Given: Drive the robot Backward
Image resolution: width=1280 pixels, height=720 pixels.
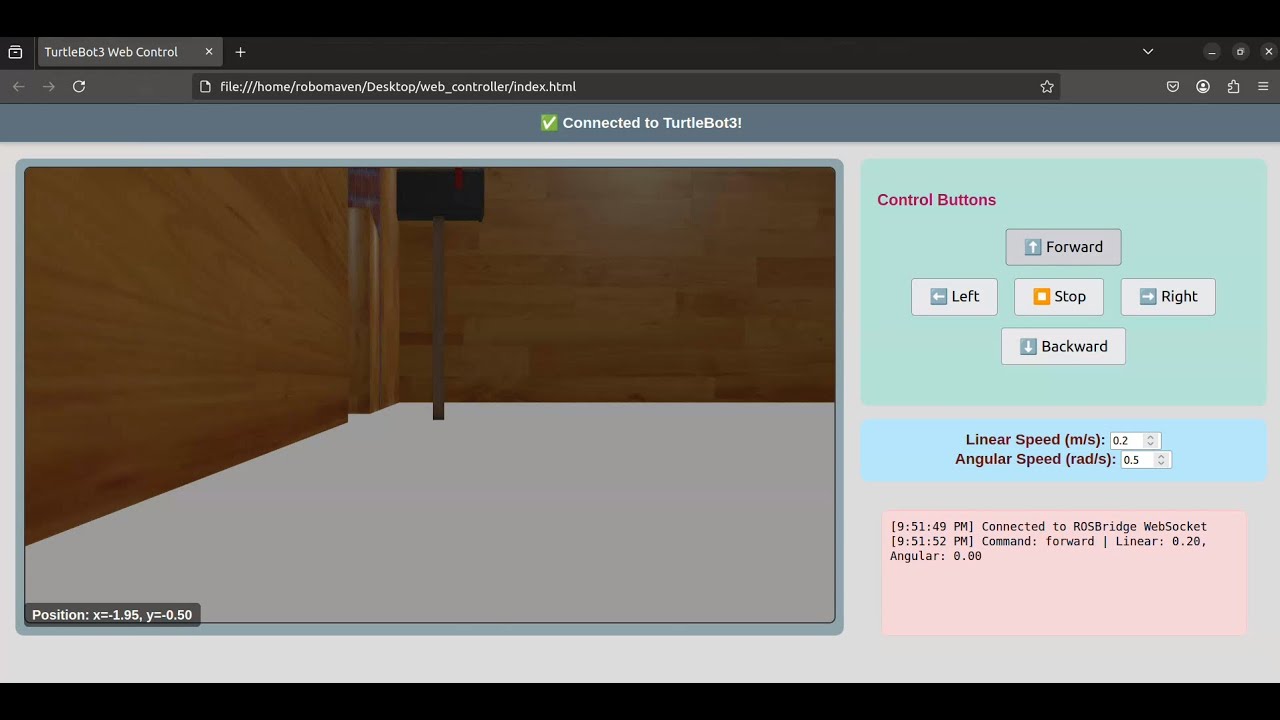Looking at the screenshot, I should tap(1063, 346).
